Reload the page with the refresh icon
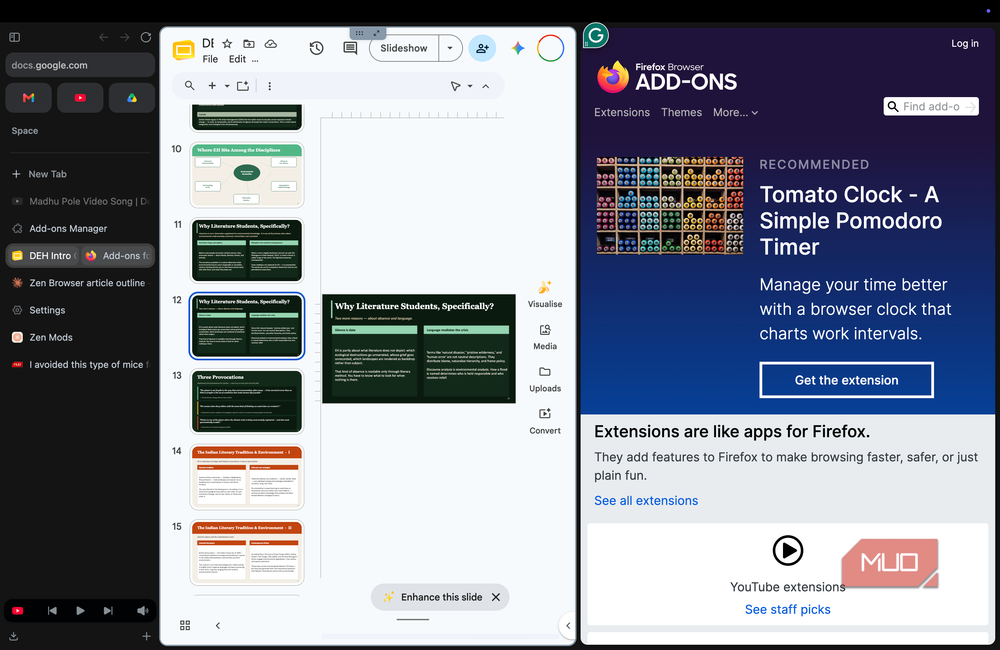 [x=145, y=37]
